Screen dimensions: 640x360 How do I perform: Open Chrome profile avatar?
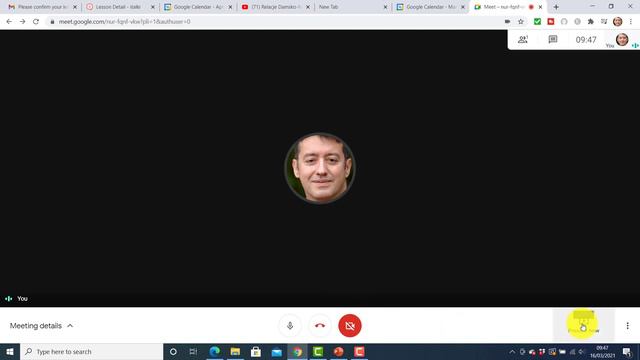(618, 22)
